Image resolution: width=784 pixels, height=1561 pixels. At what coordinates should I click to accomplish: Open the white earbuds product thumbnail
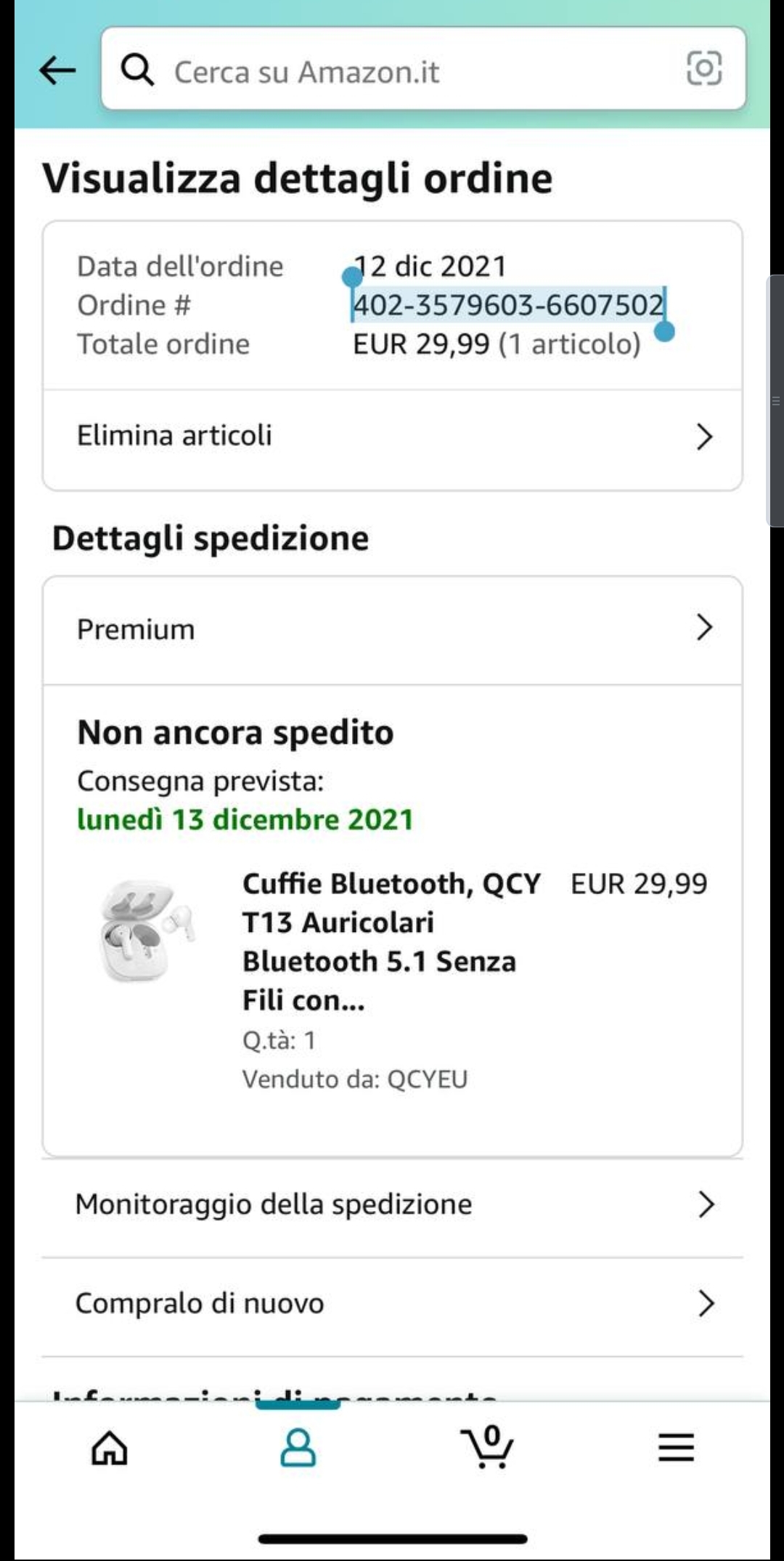click(146, 930)
